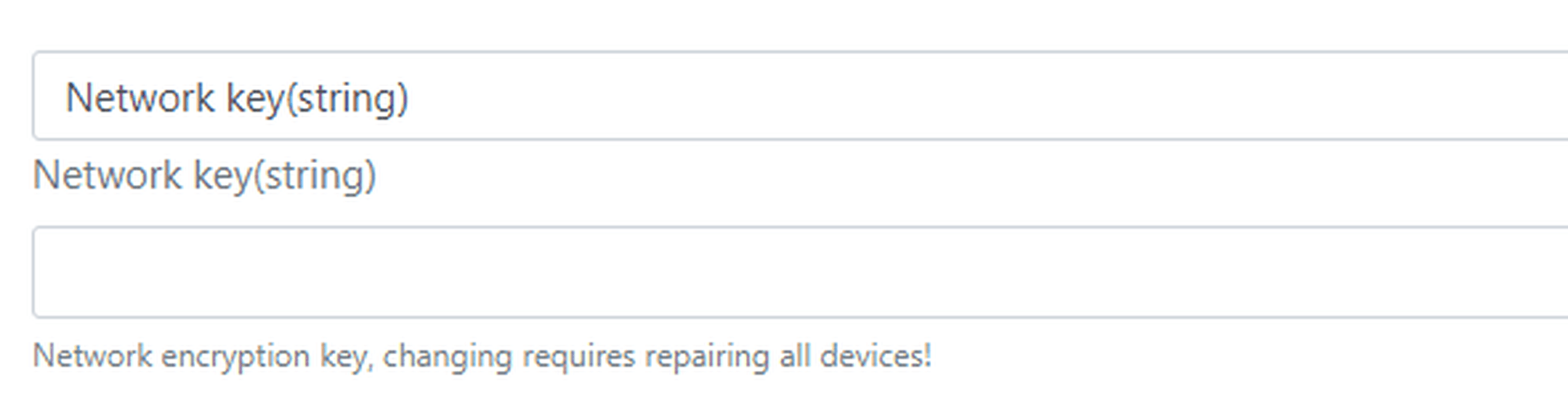Click inside the first bordered text box

(x=800, y=96)
